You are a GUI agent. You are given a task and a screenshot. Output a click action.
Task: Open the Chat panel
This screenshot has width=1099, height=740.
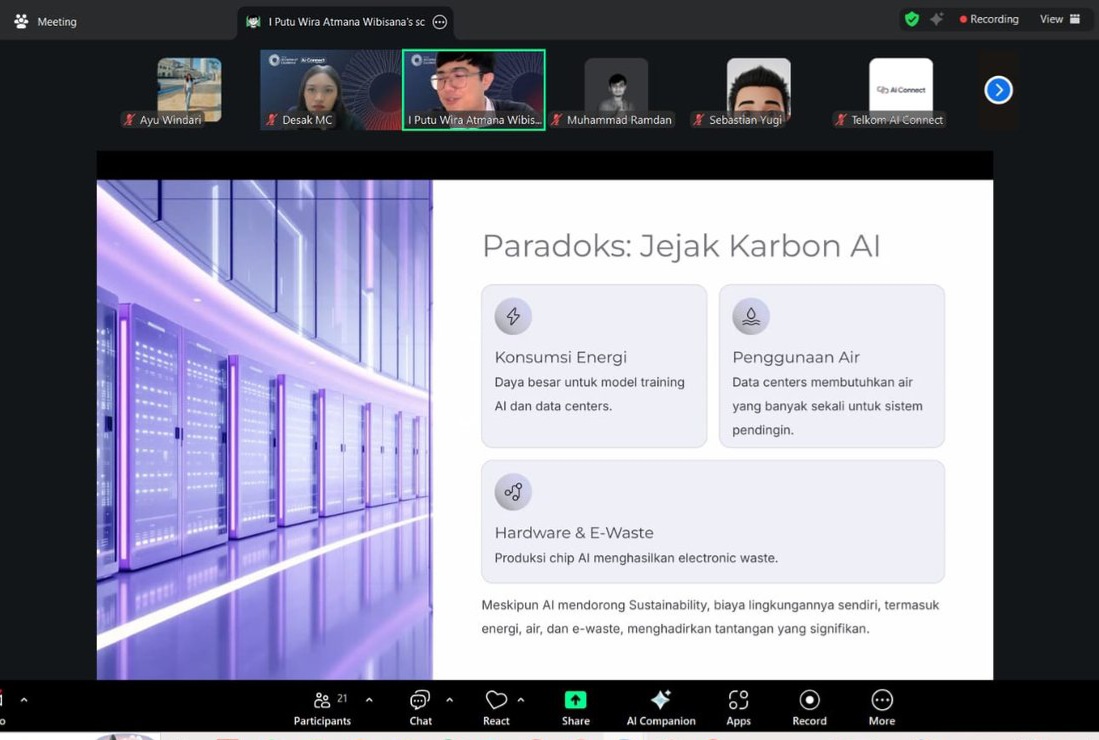[x=420, y=708]
